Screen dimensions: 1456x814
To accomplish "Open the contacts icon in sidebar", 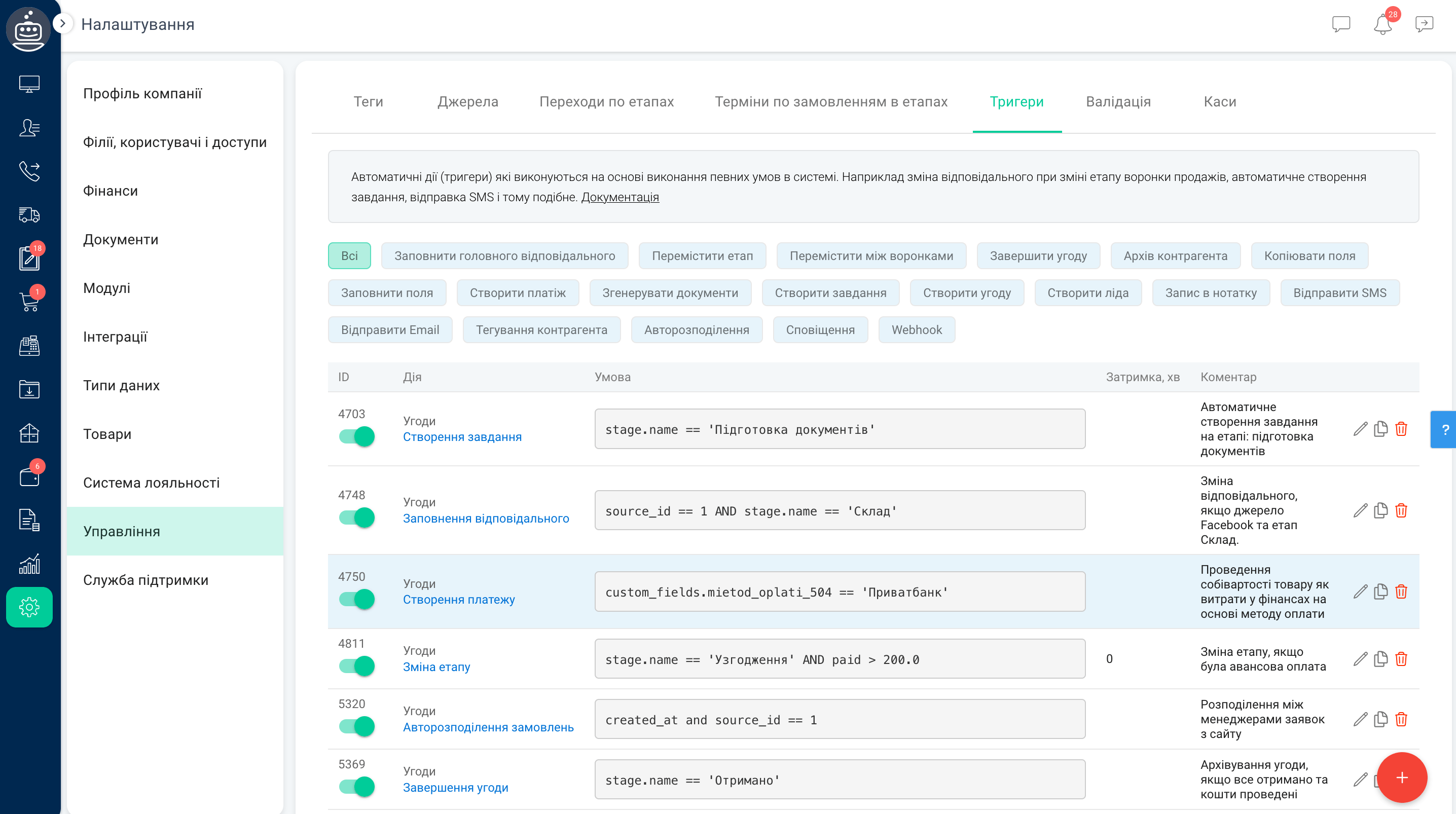I will pyautogui.click(x=29, y=128).
